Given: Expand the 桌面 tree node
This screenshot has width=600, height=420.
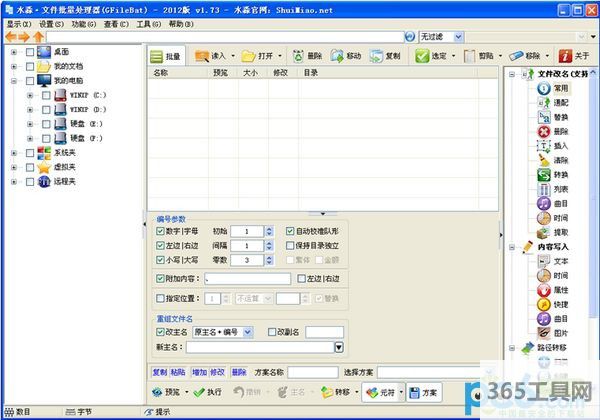Looking at the screenshot, I should point(14,52).
